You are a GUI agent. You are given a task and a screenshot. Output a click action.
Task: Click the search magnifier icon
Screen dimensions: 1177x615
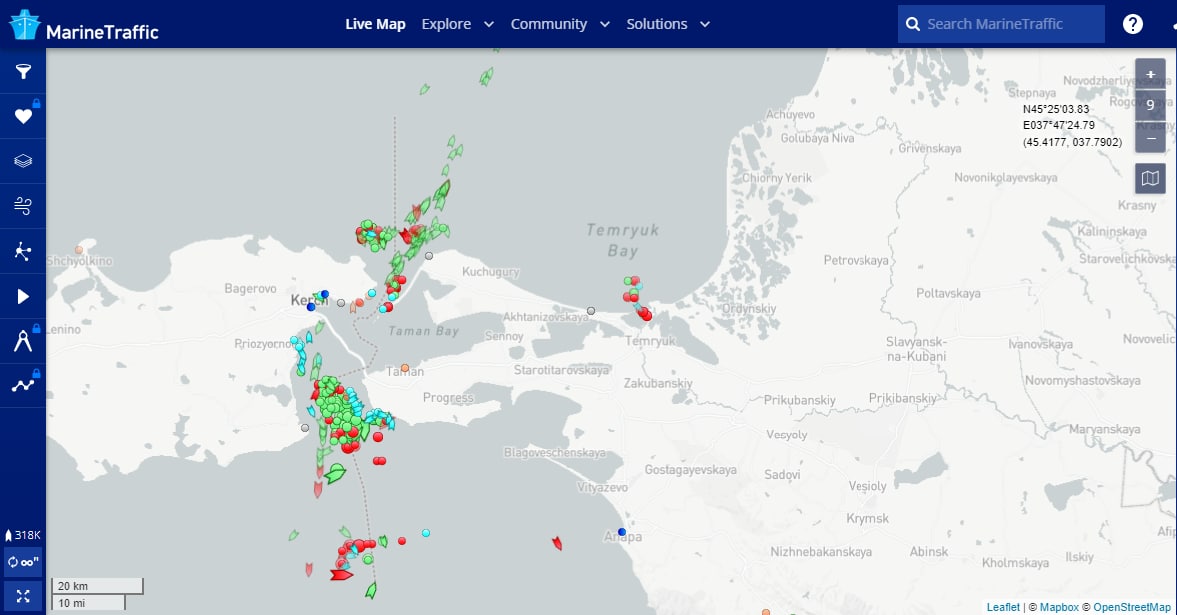point(913,24)
